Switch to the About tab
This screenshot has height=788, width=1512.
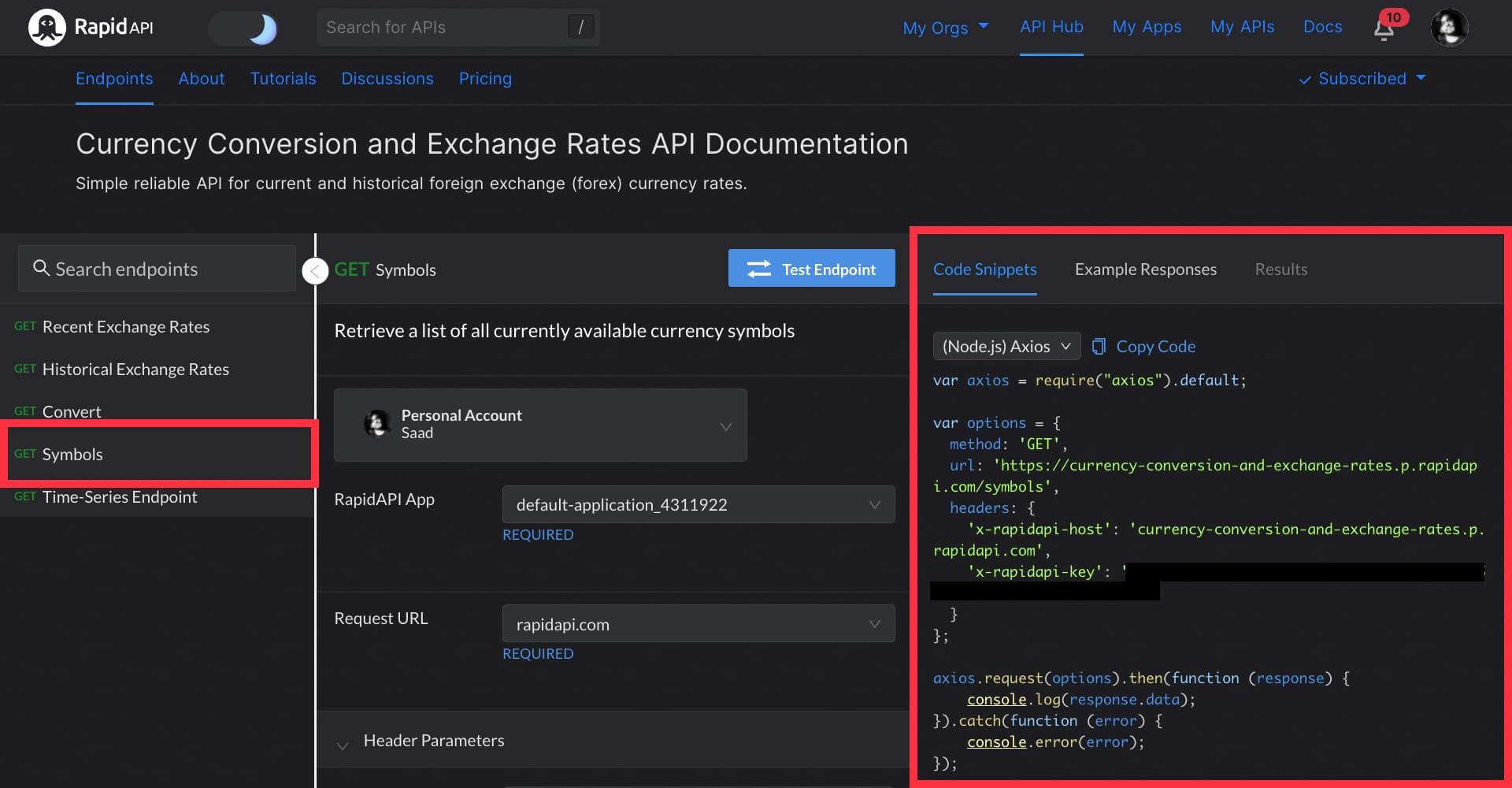pos(202,79)
